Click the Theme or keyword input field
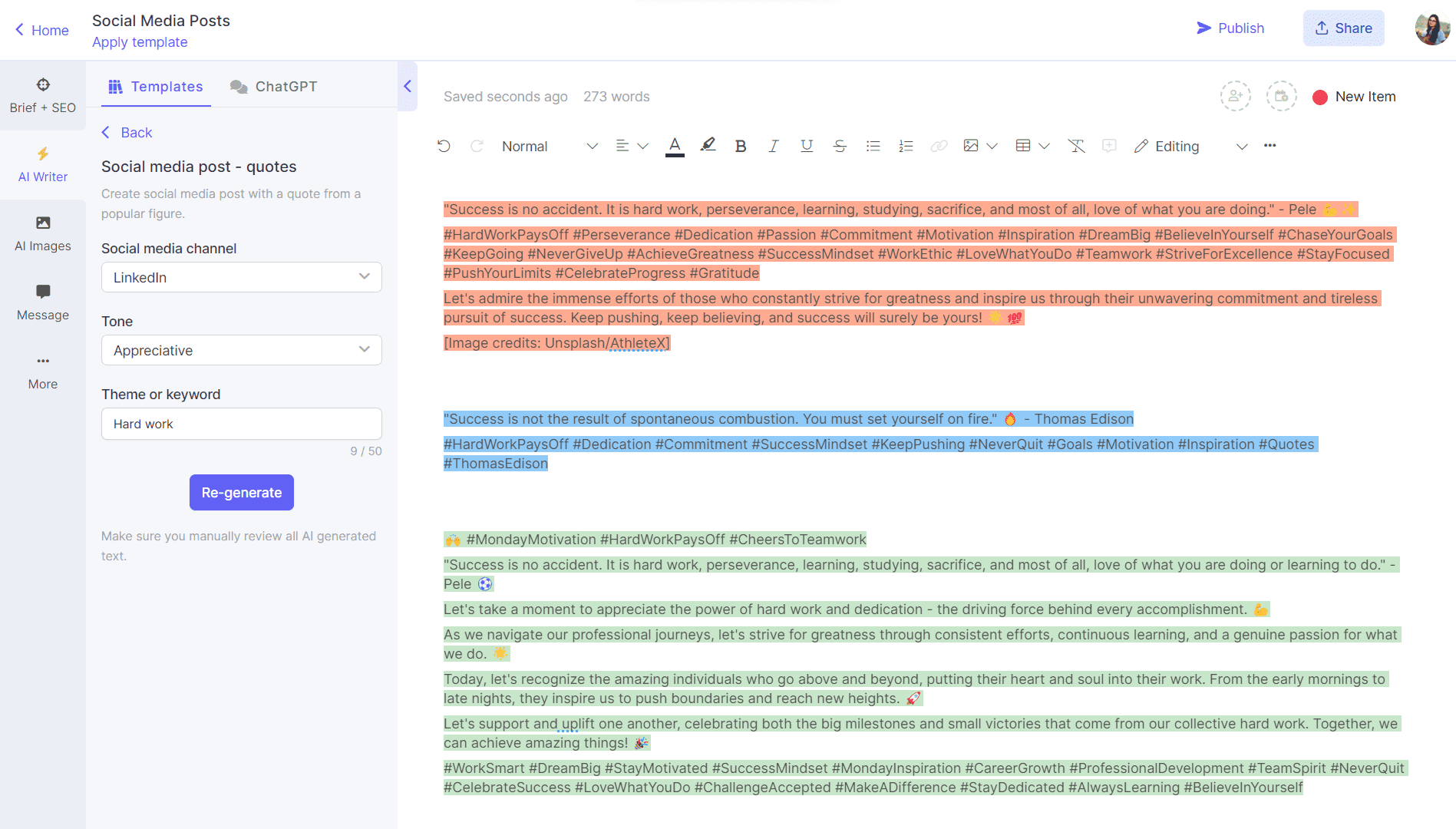This screenshot has height=829, width=1456. coord(242,424)
